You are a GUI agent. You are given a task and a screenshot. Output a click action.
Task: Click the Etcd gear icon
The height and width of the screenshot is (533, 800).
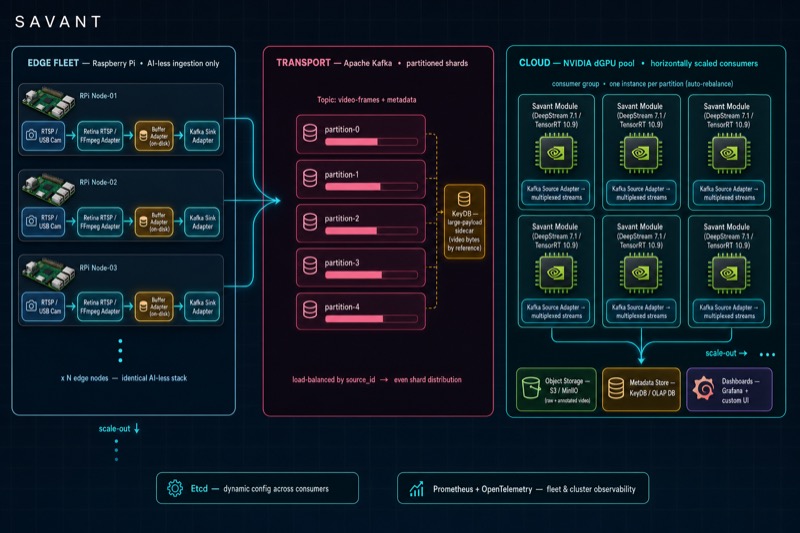coord(175,488)
